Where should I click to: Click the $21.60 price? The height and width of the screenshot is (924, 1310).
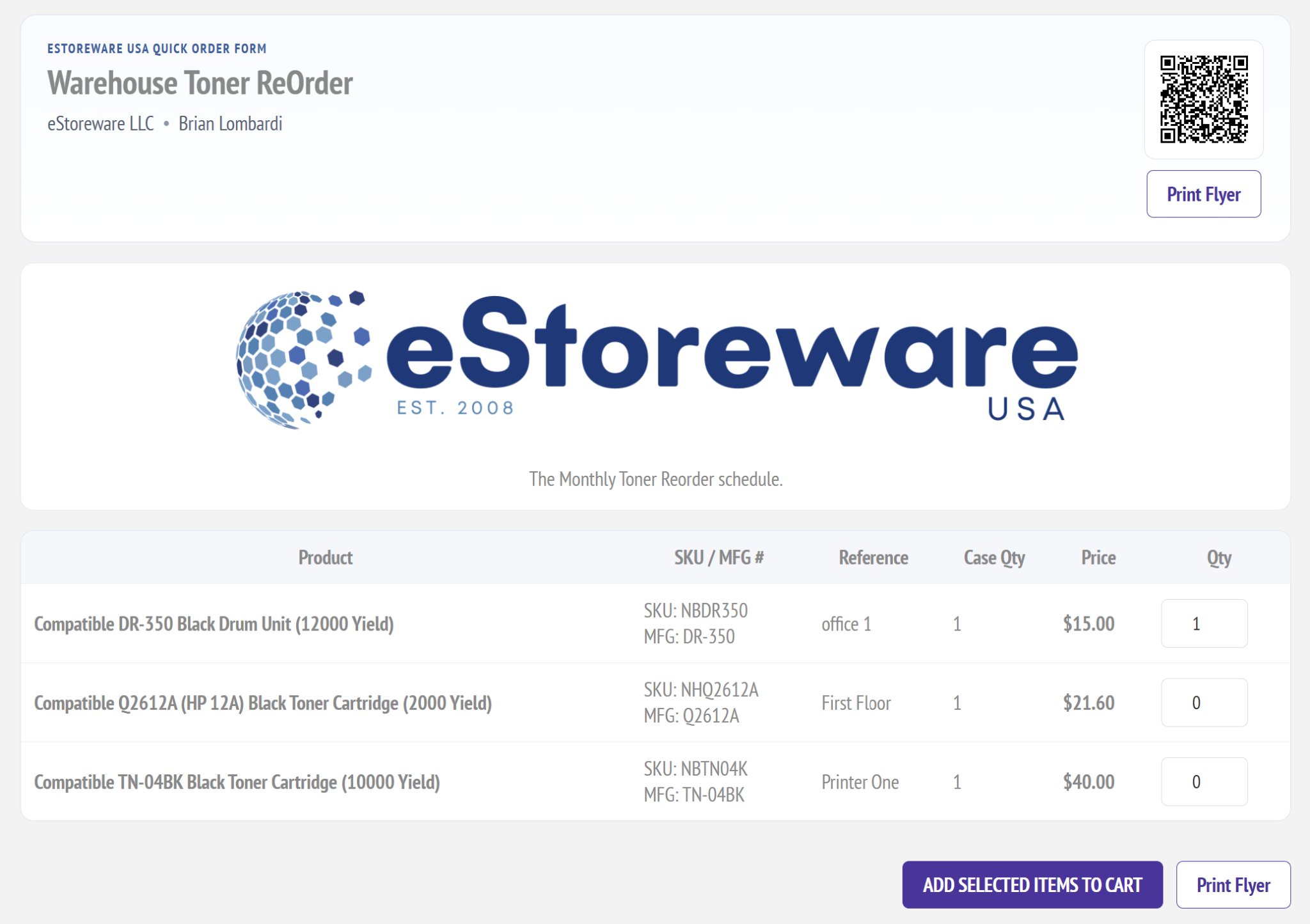(1089, 703)
